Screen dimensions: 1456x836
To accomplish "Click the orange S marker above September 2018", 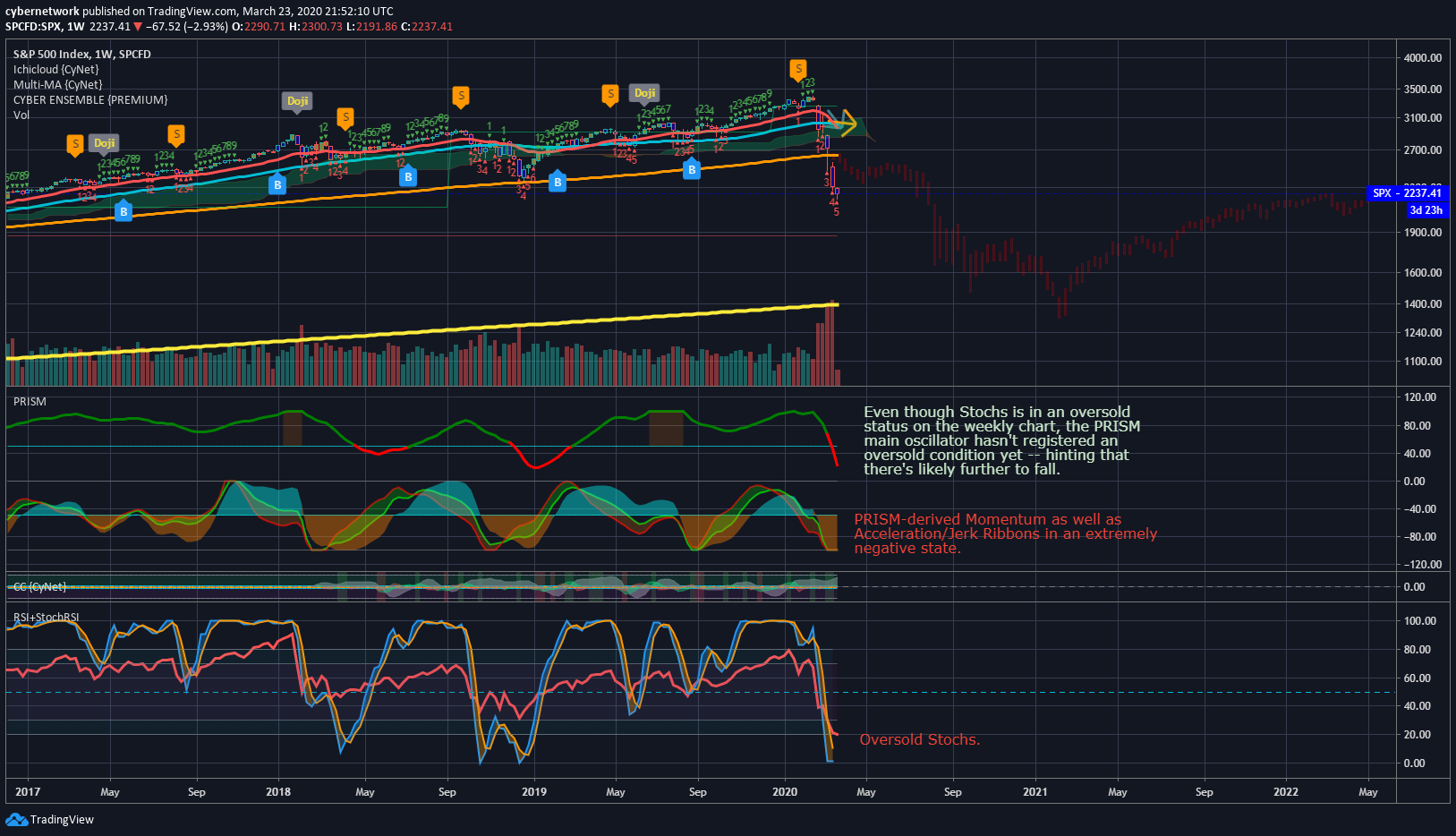I will click(460, 96).
